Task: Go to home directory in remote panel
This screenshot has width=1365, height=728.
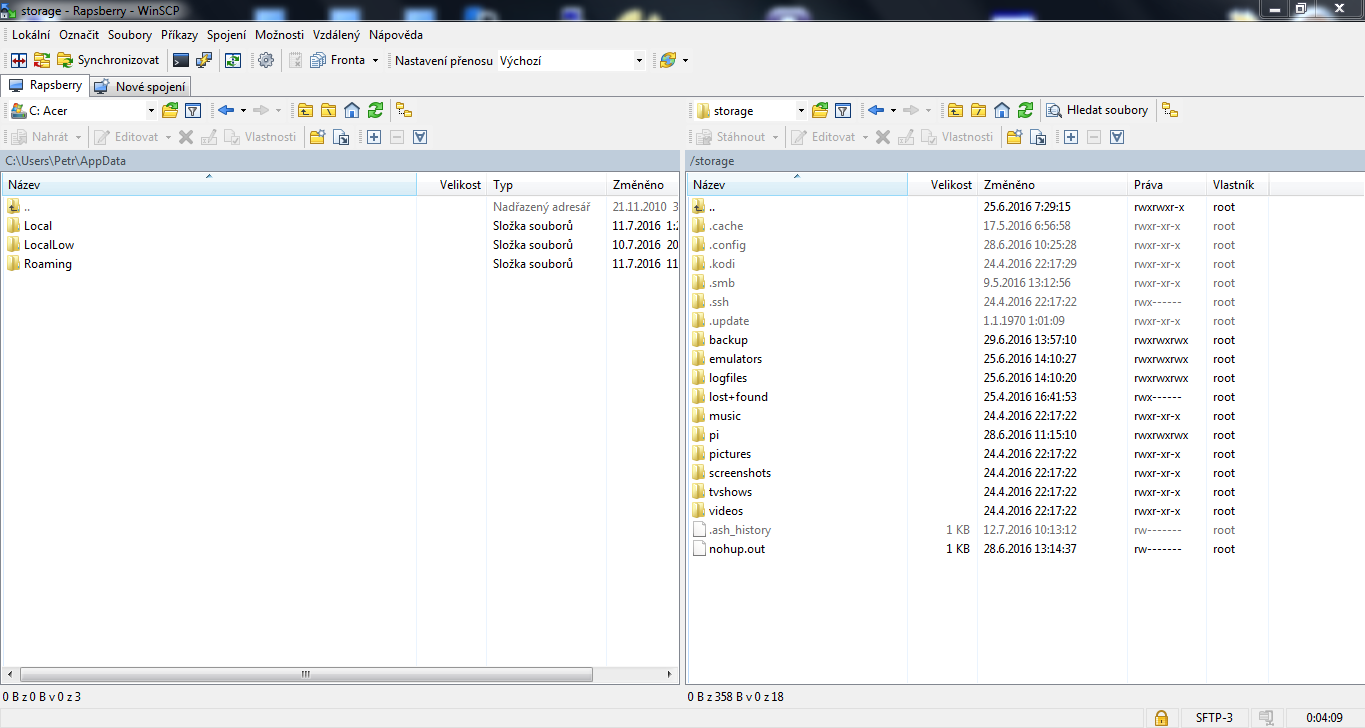Action: point(1002,110)
